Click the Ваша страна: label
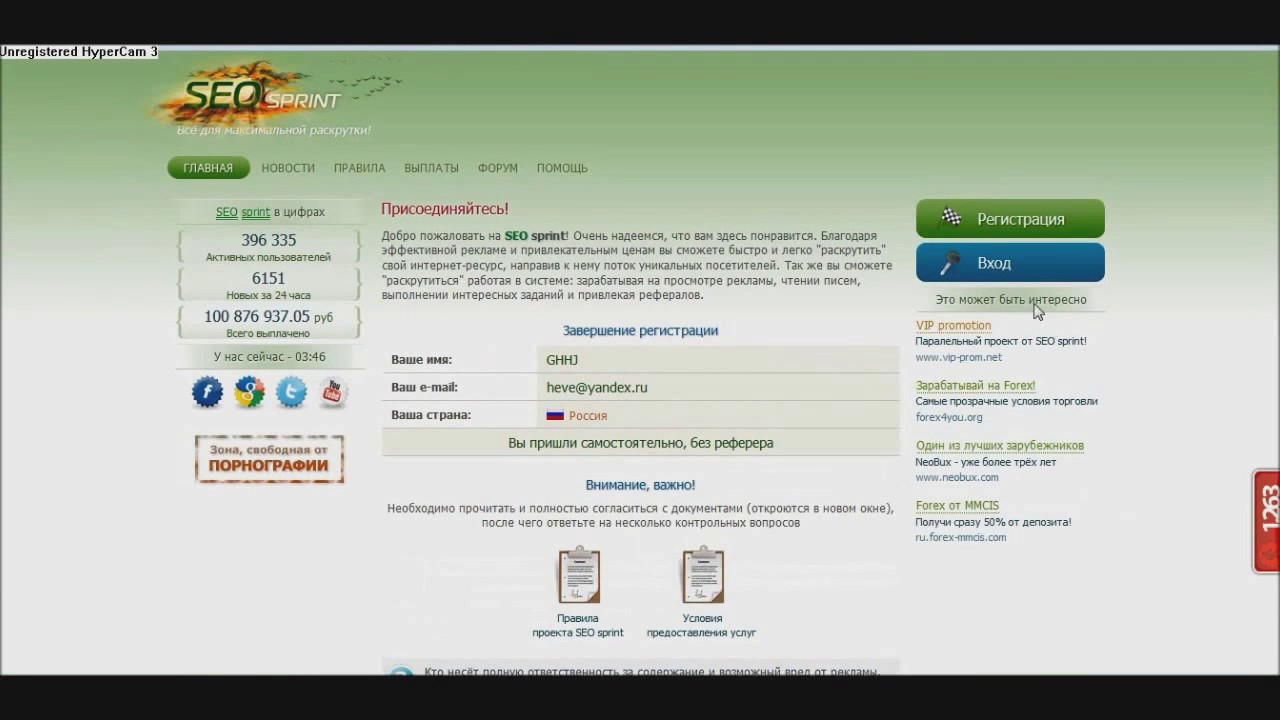This screenshot has height=720, width=1280. point(431,415)
